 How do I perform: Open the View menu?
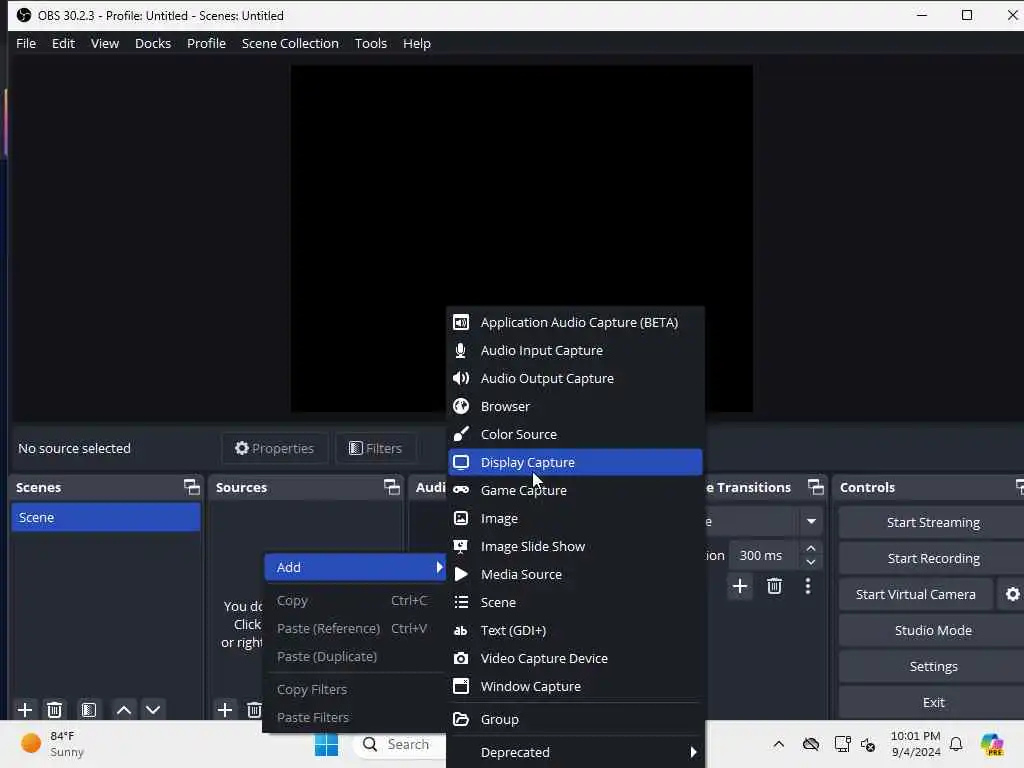pyautogui.click(x=104, y=43)
